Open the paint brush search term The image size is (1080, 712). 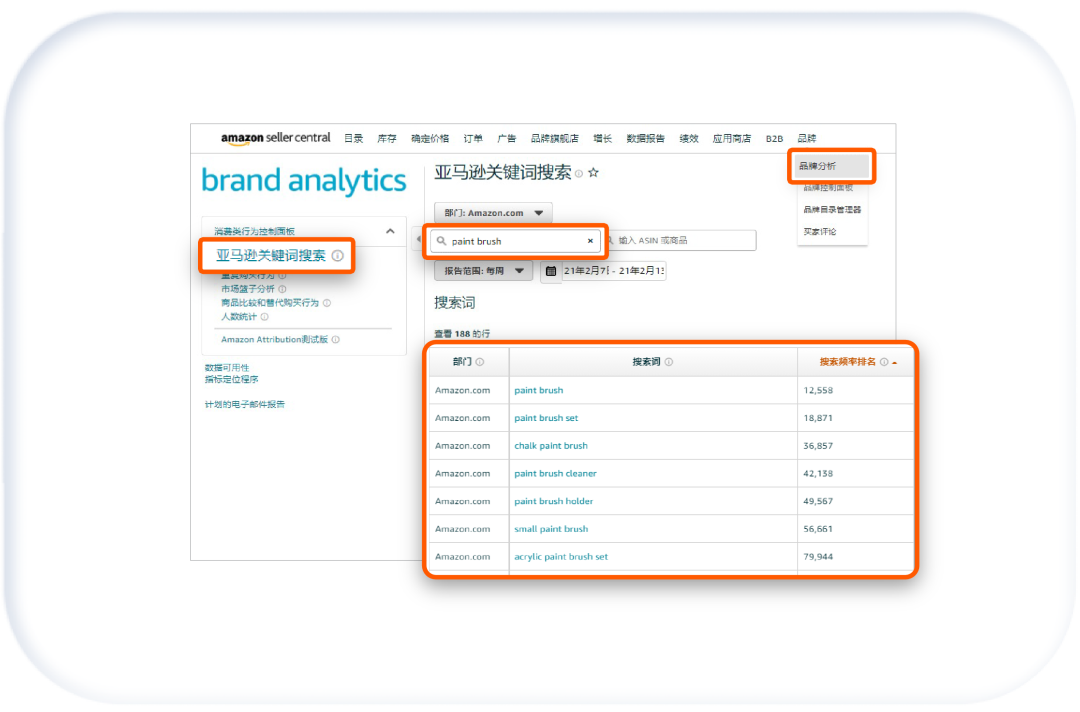539,390
